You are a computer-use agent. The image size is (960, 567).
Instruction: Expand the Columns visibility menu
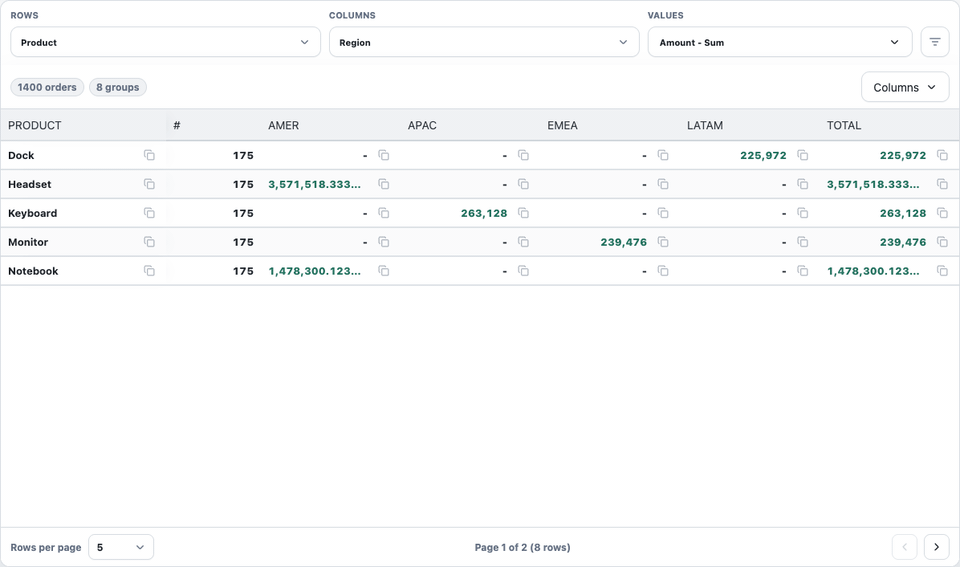(905, 87)
